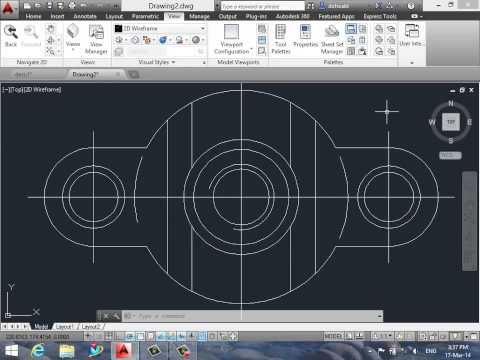The height and width of the screenshot is (360, 480).
Task: Open the Parametric ribbon tab
Action: point(145,16)
